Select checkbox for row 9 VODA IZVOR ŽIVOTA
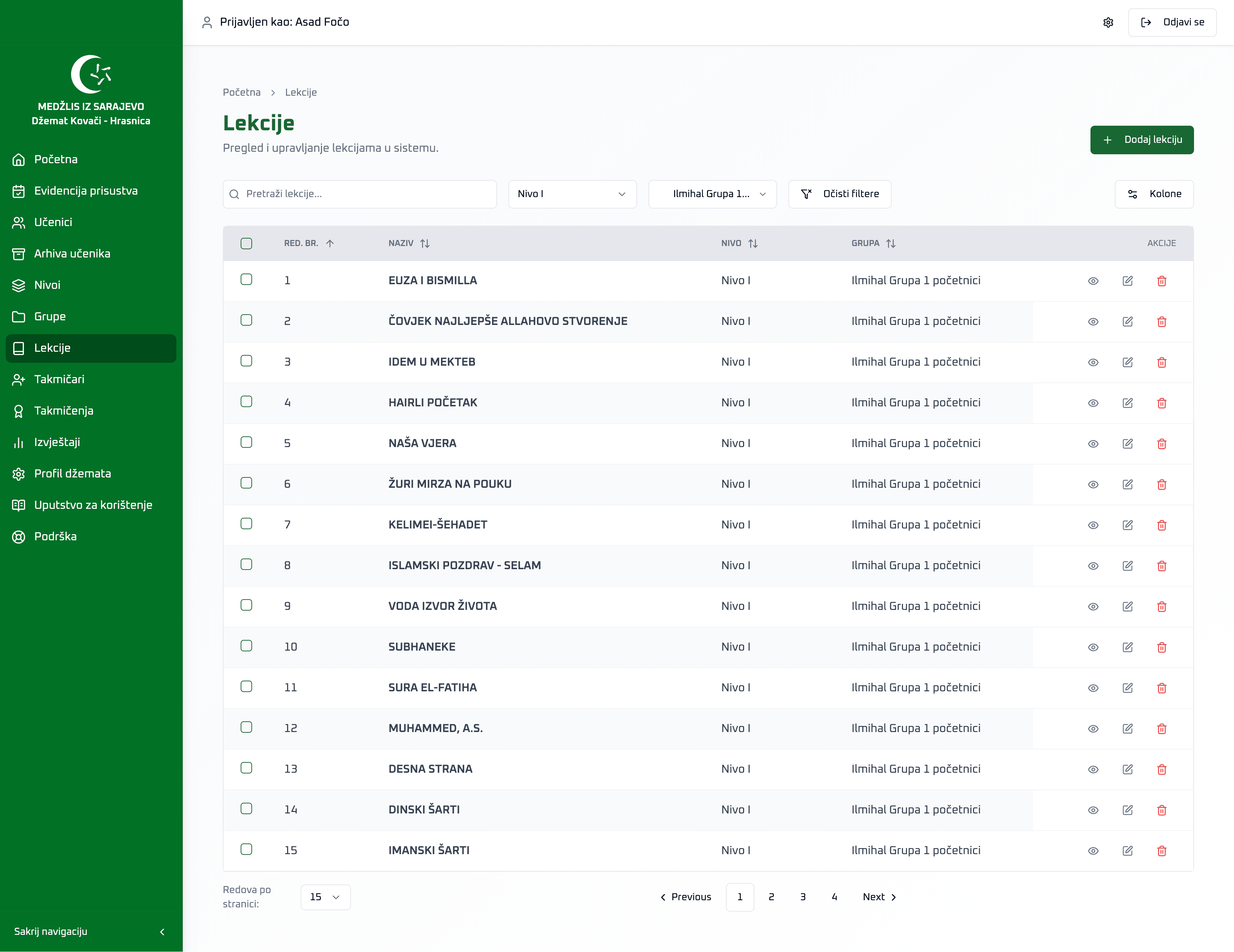Image resolution: width=1234 pixels, height=952 pixels. [x=246, y=605]
